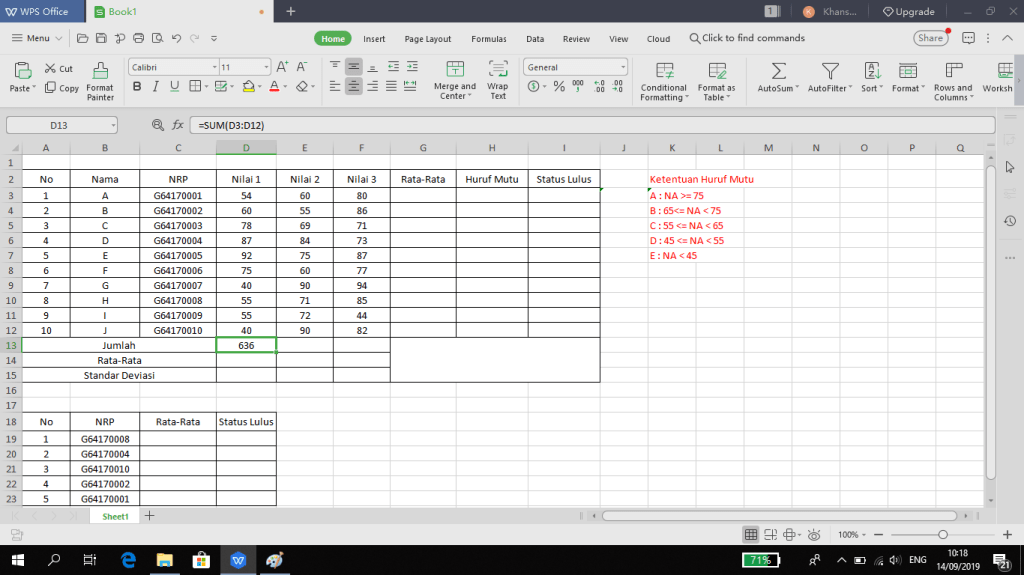Click the Save icon in quick access toolbar
This screenshot has width=1024, height=575.
pyautogui.click(x=99, y=38)
